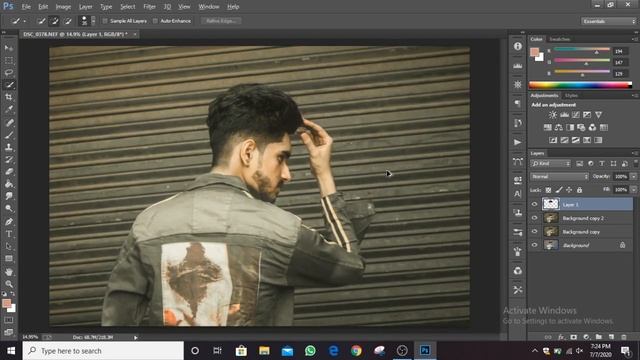Open the brush picker dropdown
The width and height of the screenshot is (640, 360).
[93, 21]
